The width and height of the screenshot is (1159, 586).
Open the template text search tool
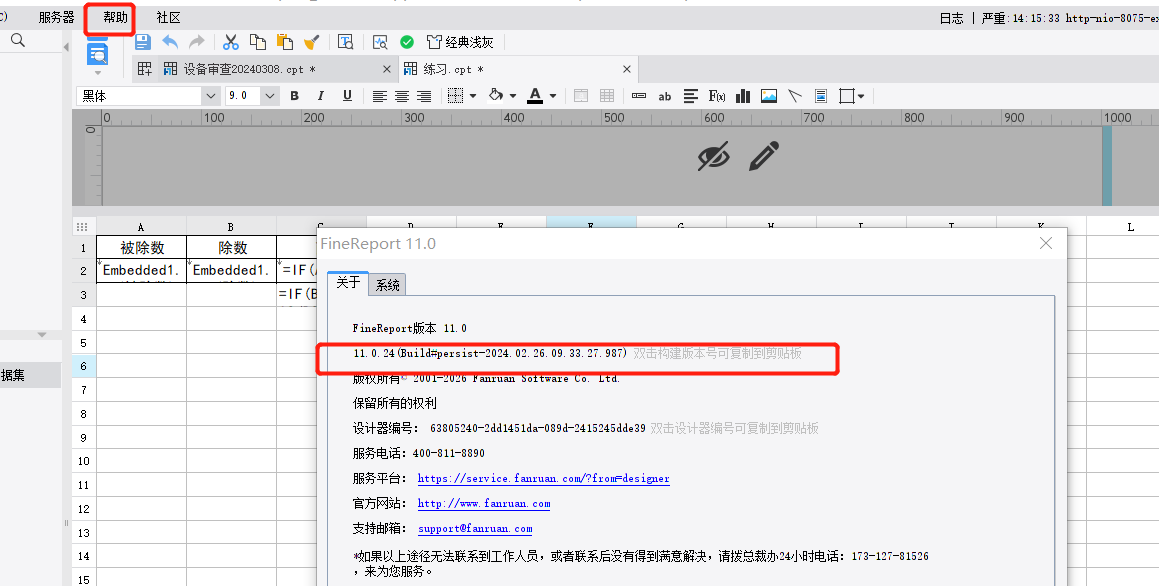pyautogui.click(x=345, y=42)
